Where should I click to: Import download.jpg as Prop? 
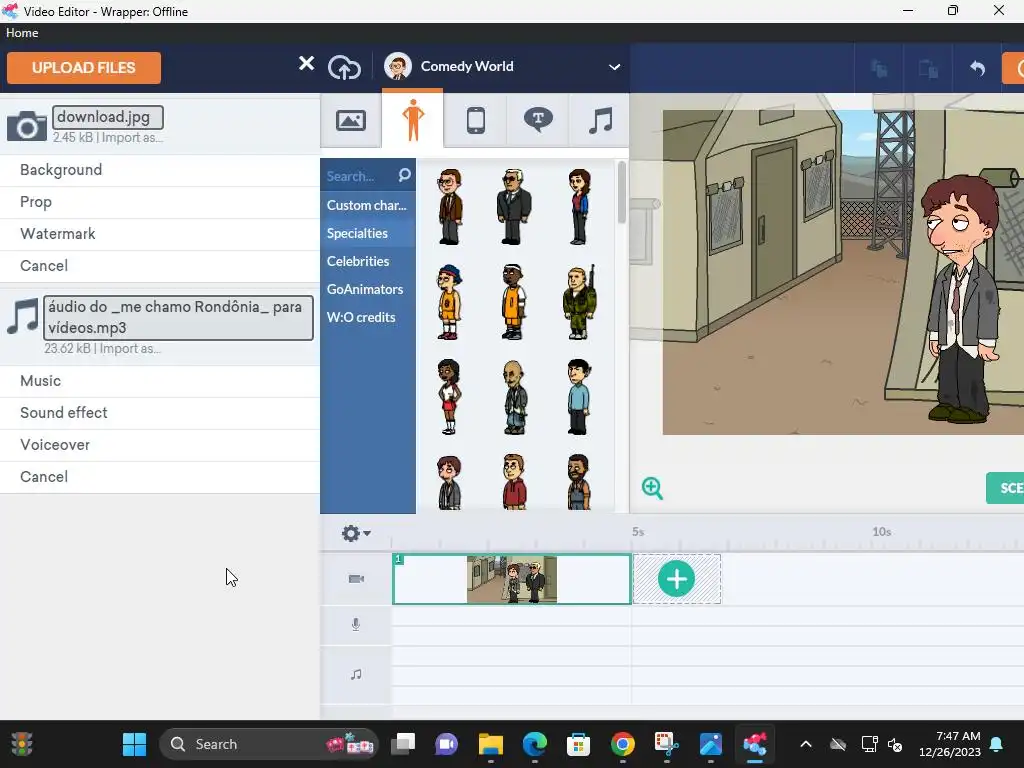(x=159, y=202)
